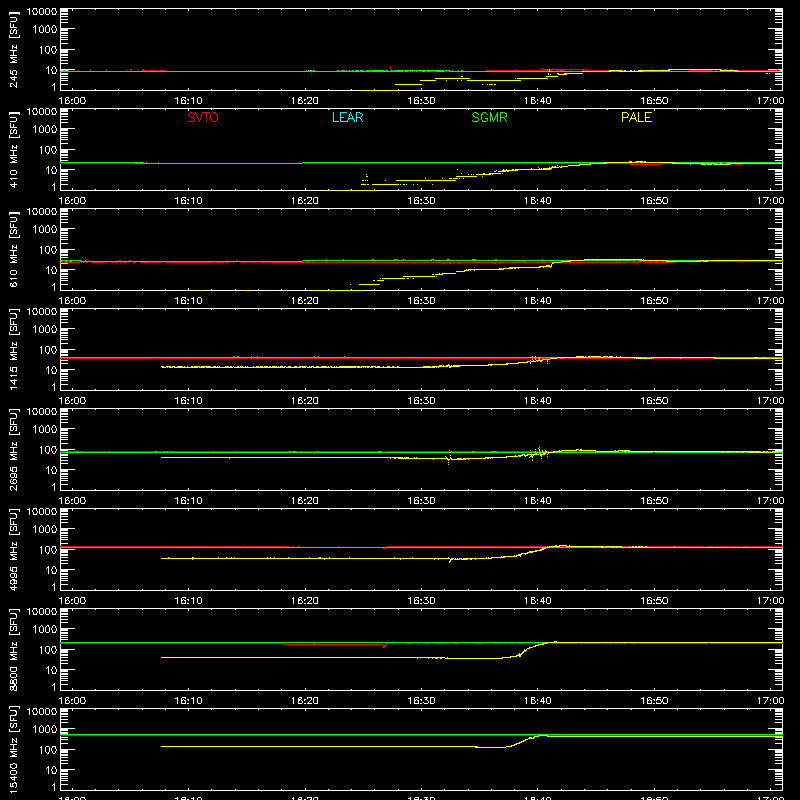Click the 100 y-axis label in 8800 MHz panel
The width and height of the screenshot is (800, 800).
[x=48, y=650]
